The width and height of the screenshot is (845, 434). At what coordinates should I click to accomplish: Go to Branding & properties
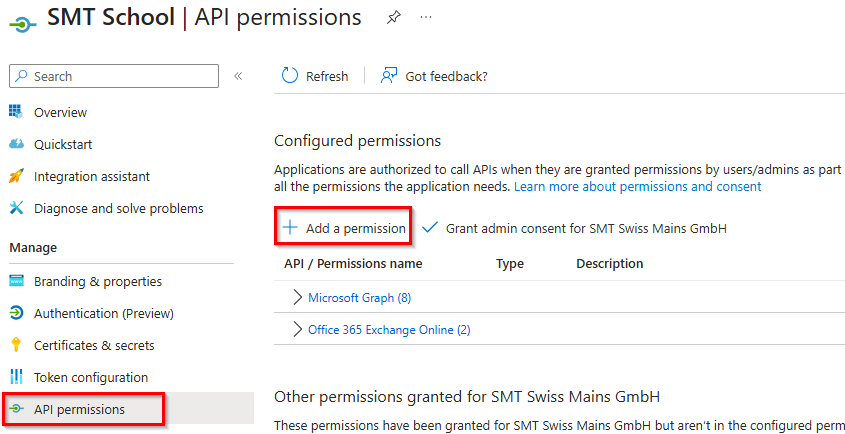click(97, 281)
